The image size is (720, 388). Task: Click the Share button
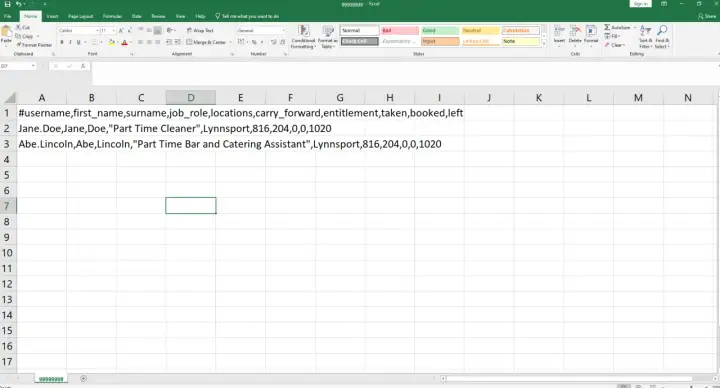(707, 16)
